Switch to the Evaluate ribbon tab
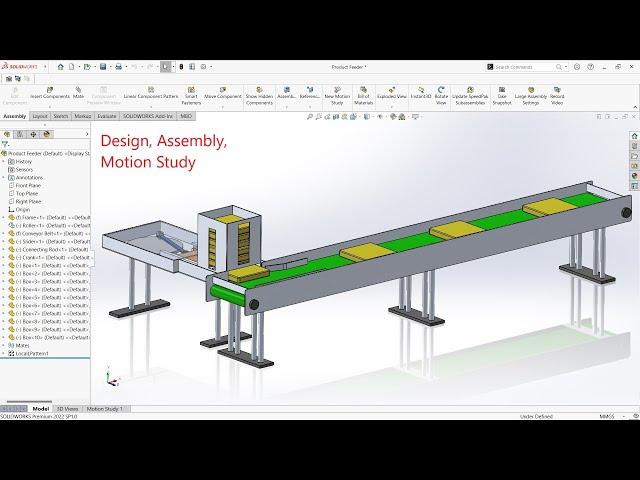This screenshot has height=480, width=640. [x=107, y=116]
